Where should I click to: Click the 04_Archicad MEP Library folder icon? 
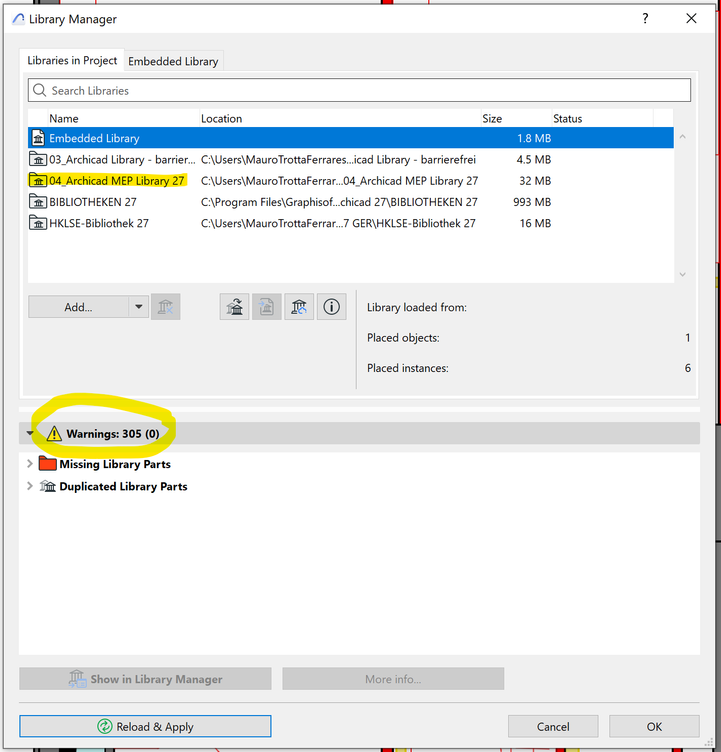38,180
